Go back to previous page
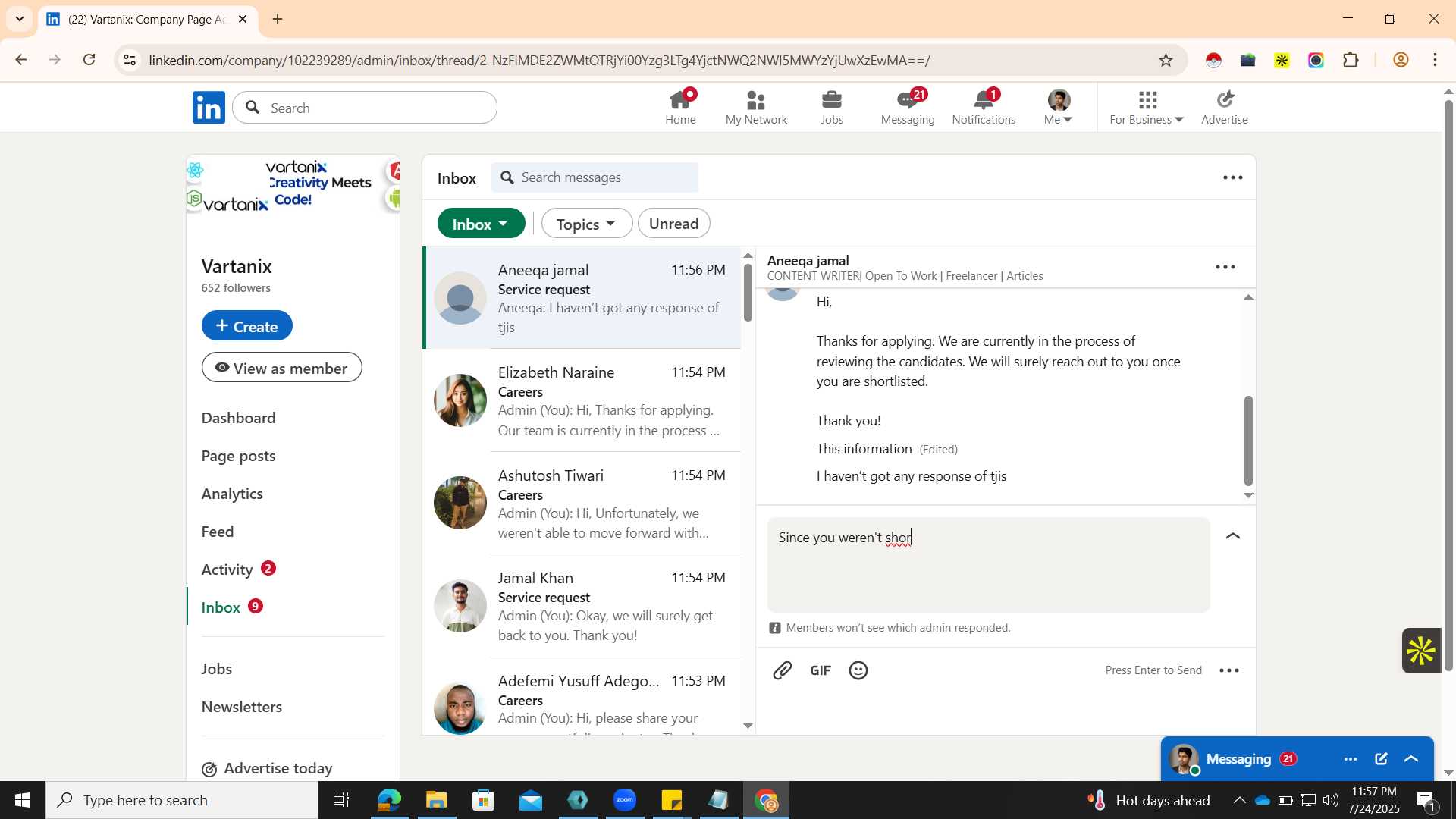 click(21, 60)
